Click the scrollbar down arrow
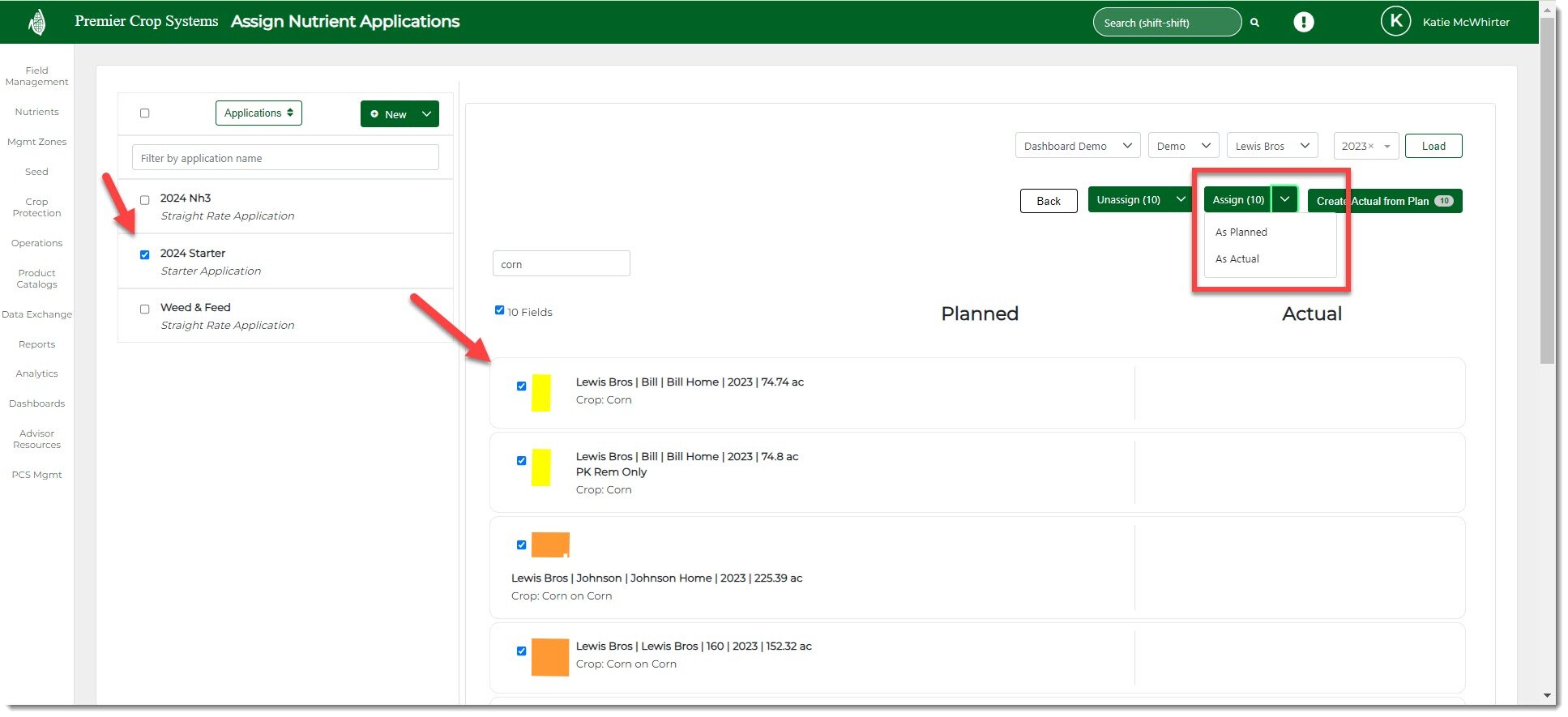 pos(1547,695)
